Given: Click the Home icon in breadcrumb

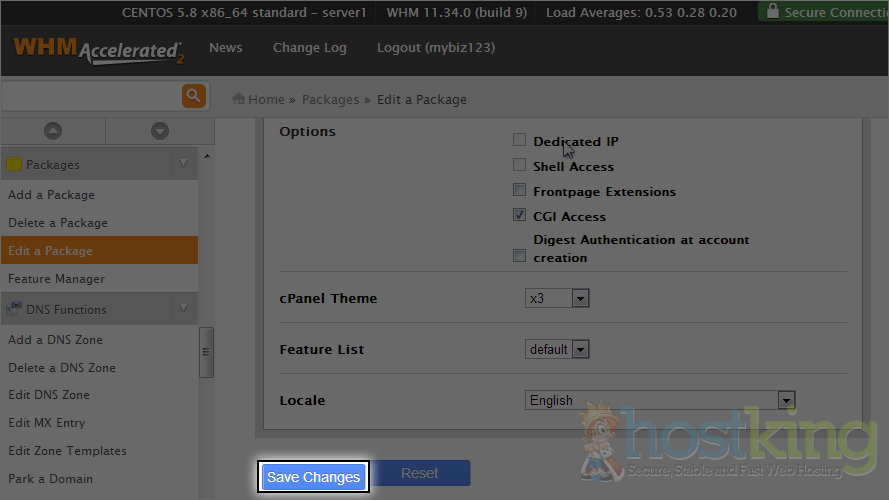Looking at the screenshot, I should coord(239,99).
